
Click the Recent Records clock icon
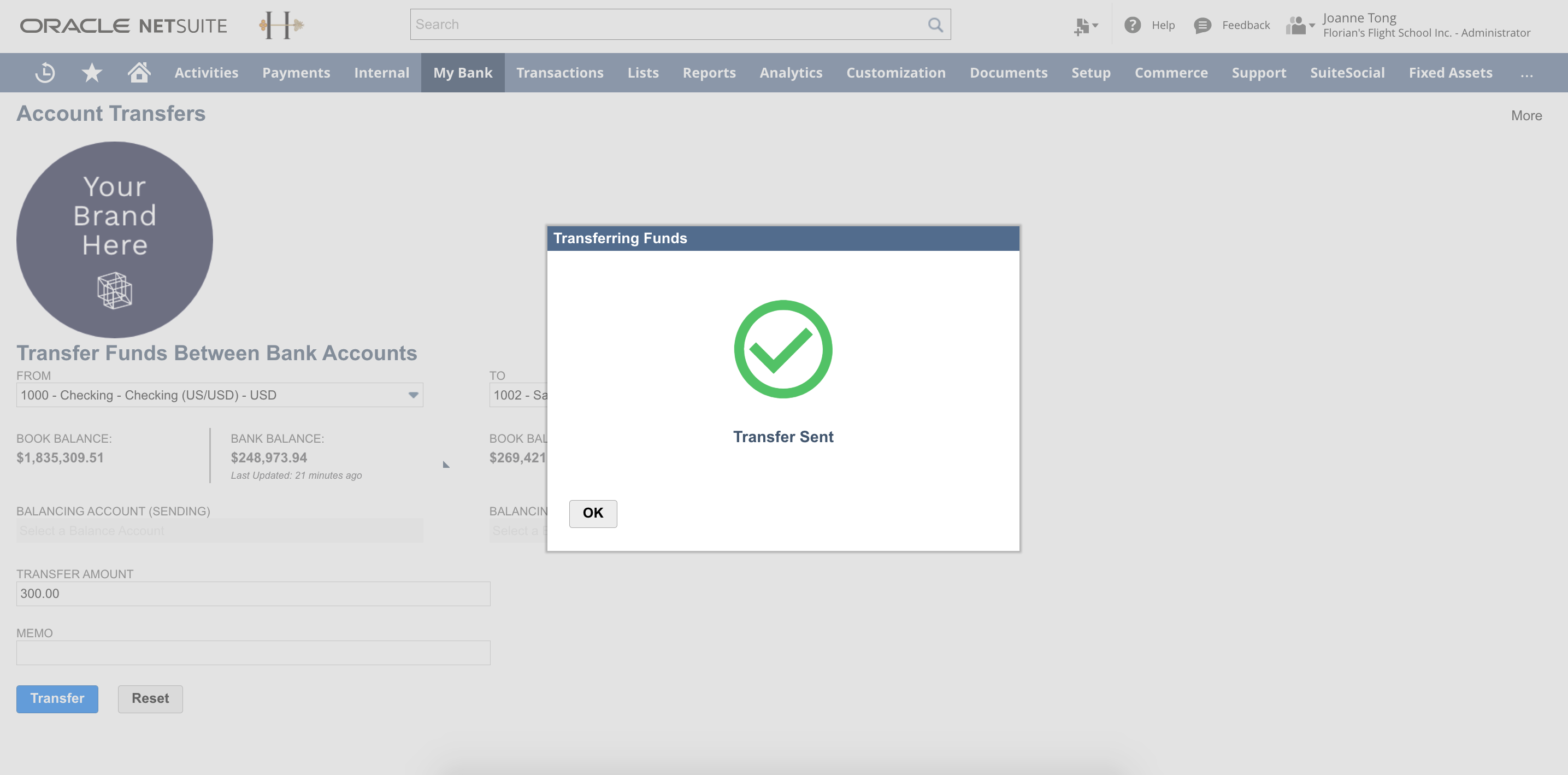(x=45, y=73)
